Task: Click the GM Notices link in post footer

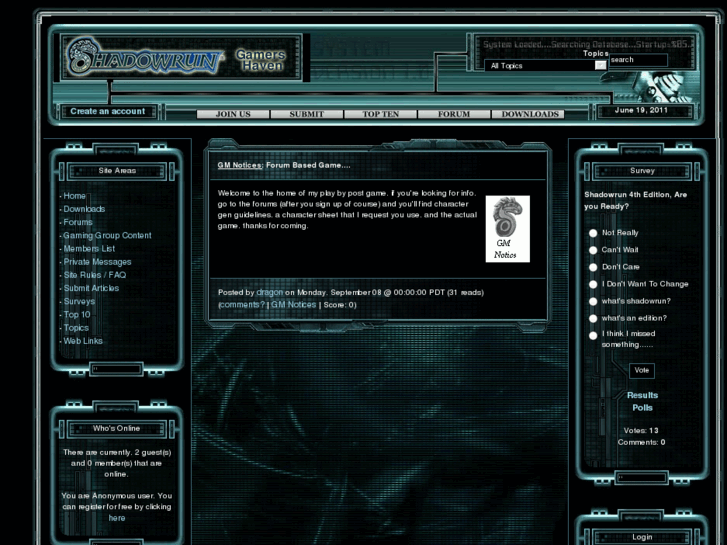Action: [293, 305]
